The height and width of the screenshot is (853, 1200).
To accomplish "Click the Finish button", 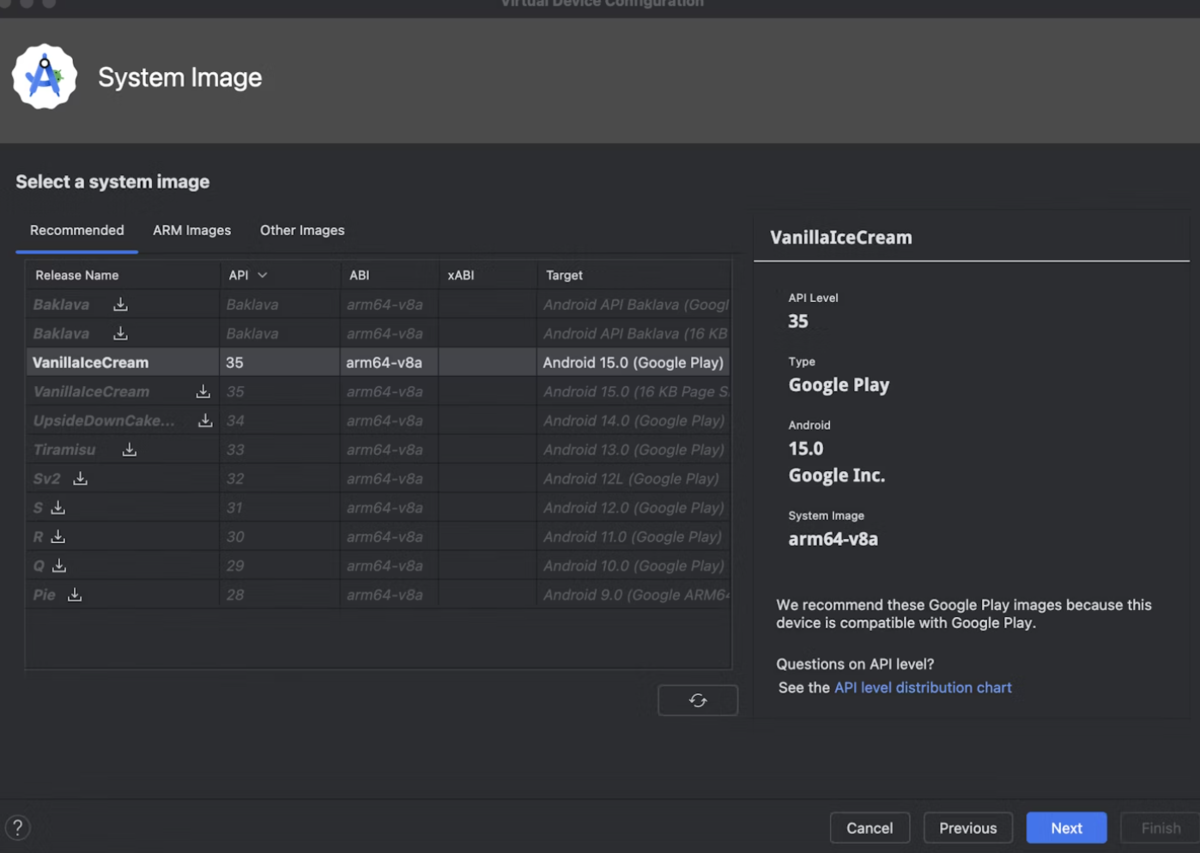I will 1161,828.
